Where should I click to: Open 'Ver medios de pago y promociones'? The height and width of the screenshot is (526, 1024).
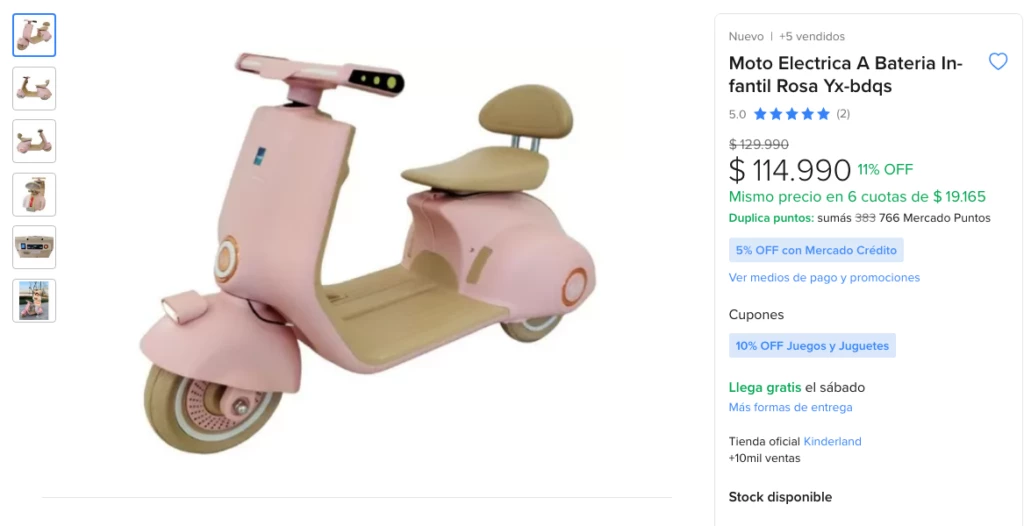(824, 278)
